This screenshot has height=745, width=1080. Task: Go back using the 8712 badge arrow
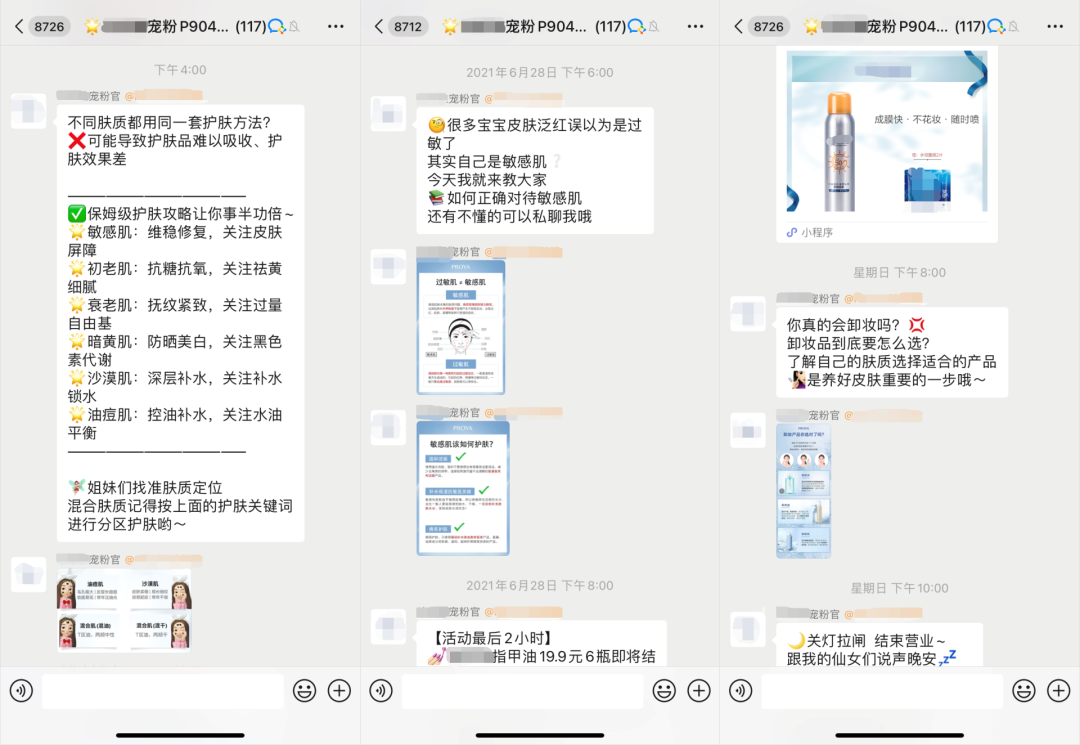tap(379, 26)
